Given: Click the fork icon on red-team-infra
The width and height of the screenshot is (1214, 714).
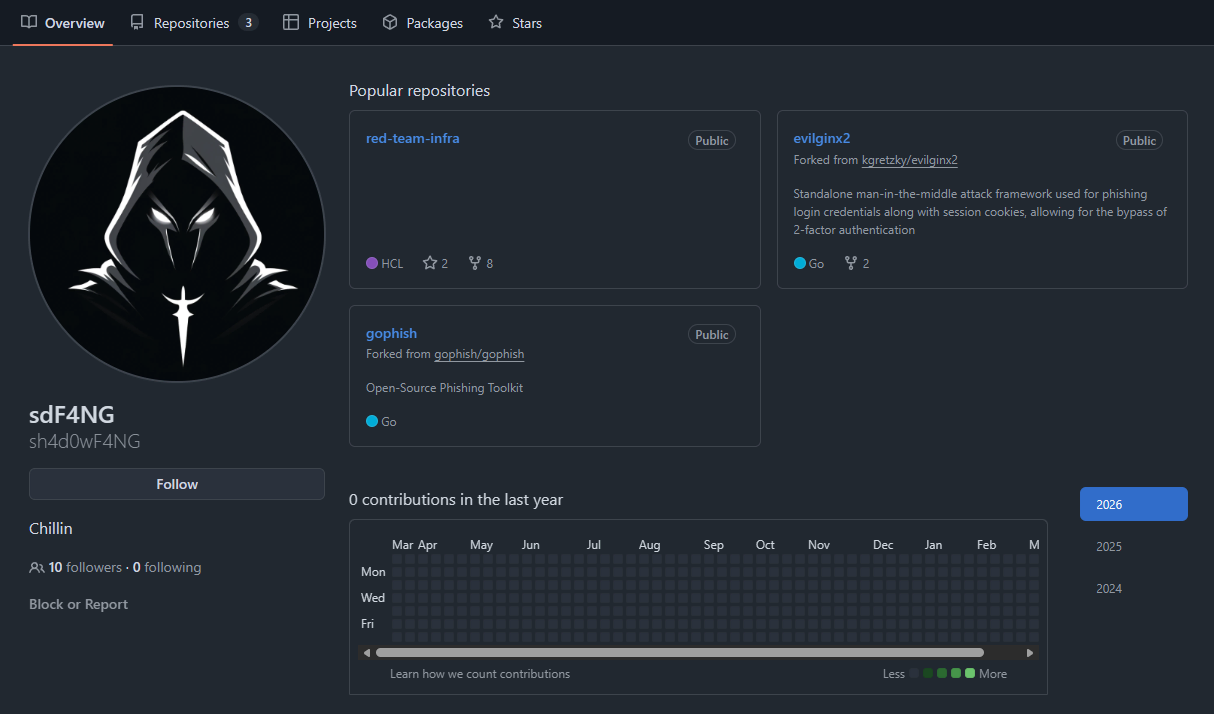Looking at the screenshot, I should 475,263.
